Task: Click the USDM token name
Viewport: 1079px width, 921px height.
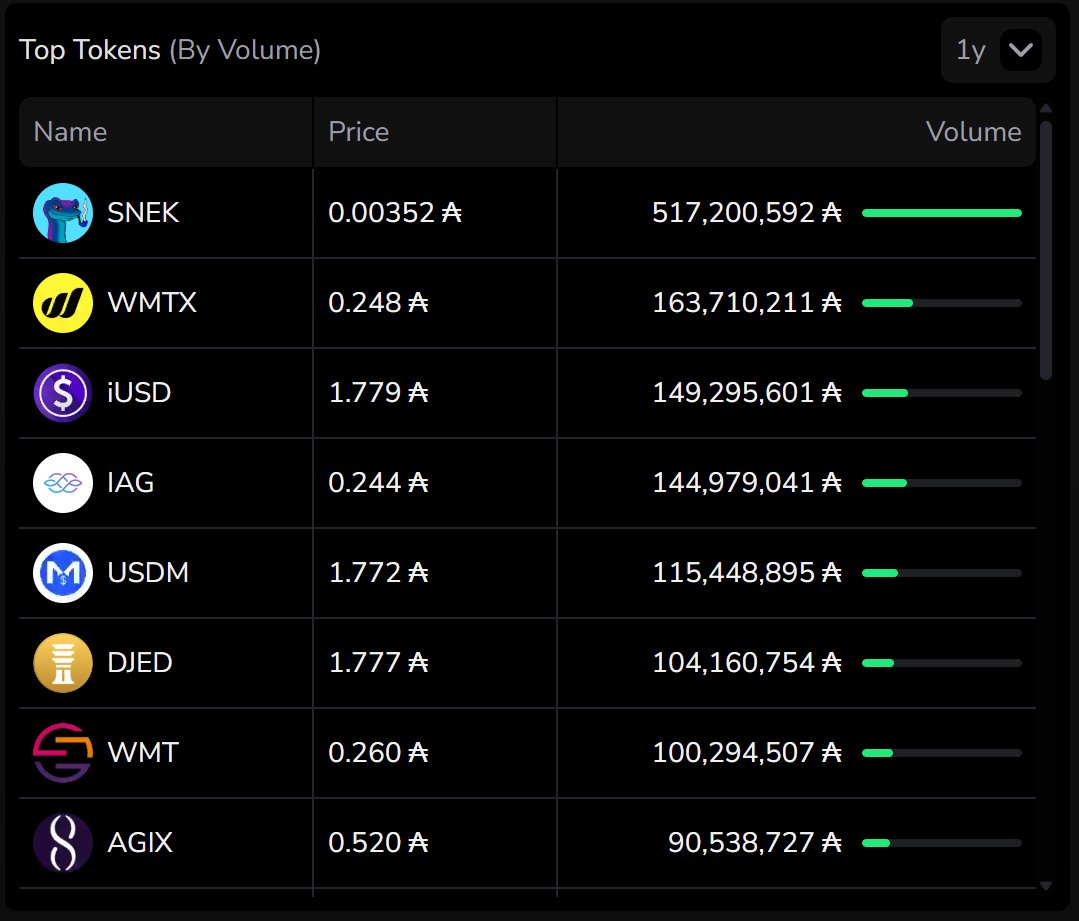Action: 148,573
